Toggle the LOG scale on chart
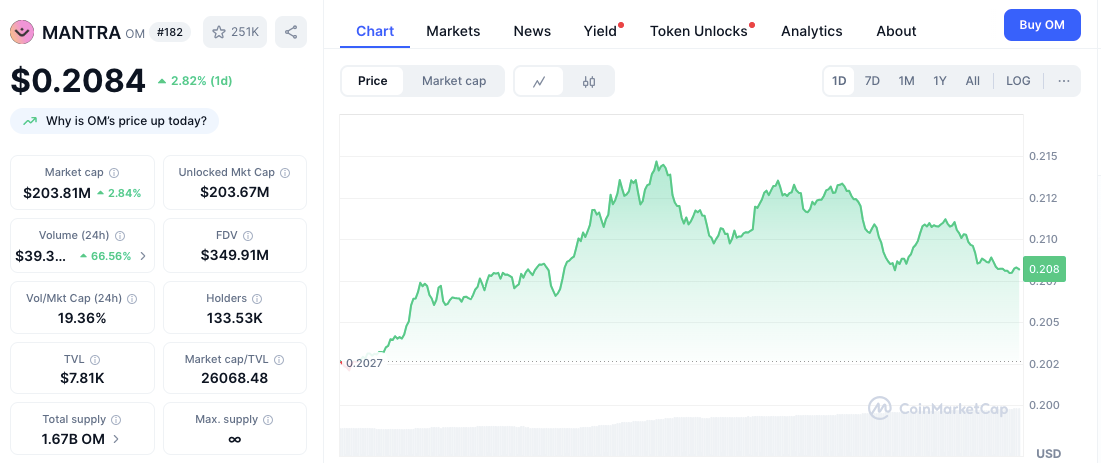This screenshot has width=1101, height=463. tap(1018, 81)
